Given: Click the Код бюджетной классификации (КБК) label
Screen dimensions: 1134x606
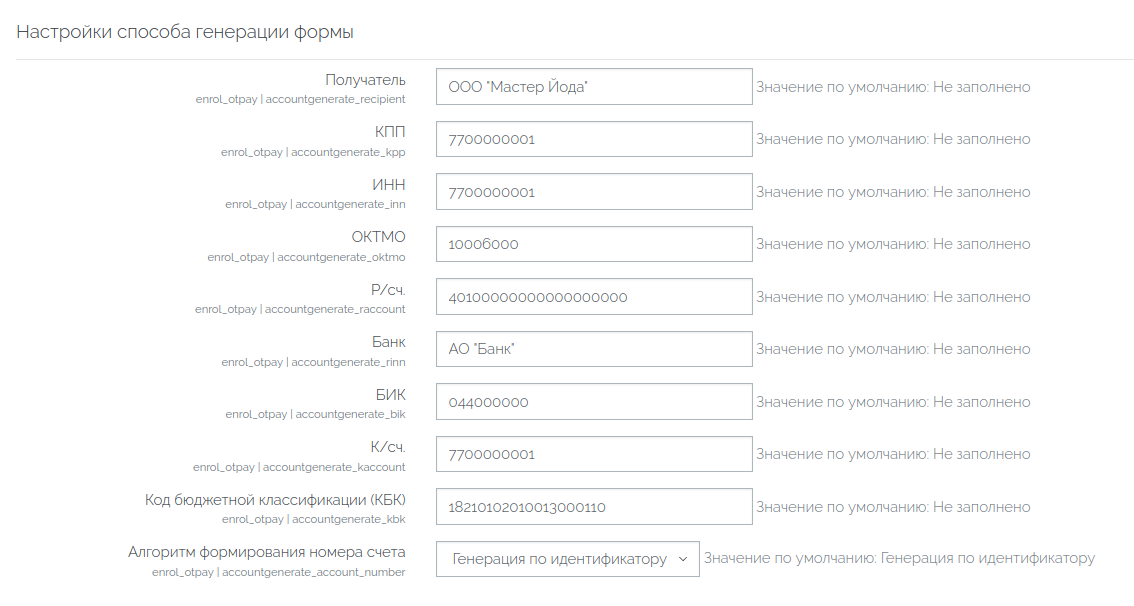Looking at the screenshot, I should coord(275,500).
